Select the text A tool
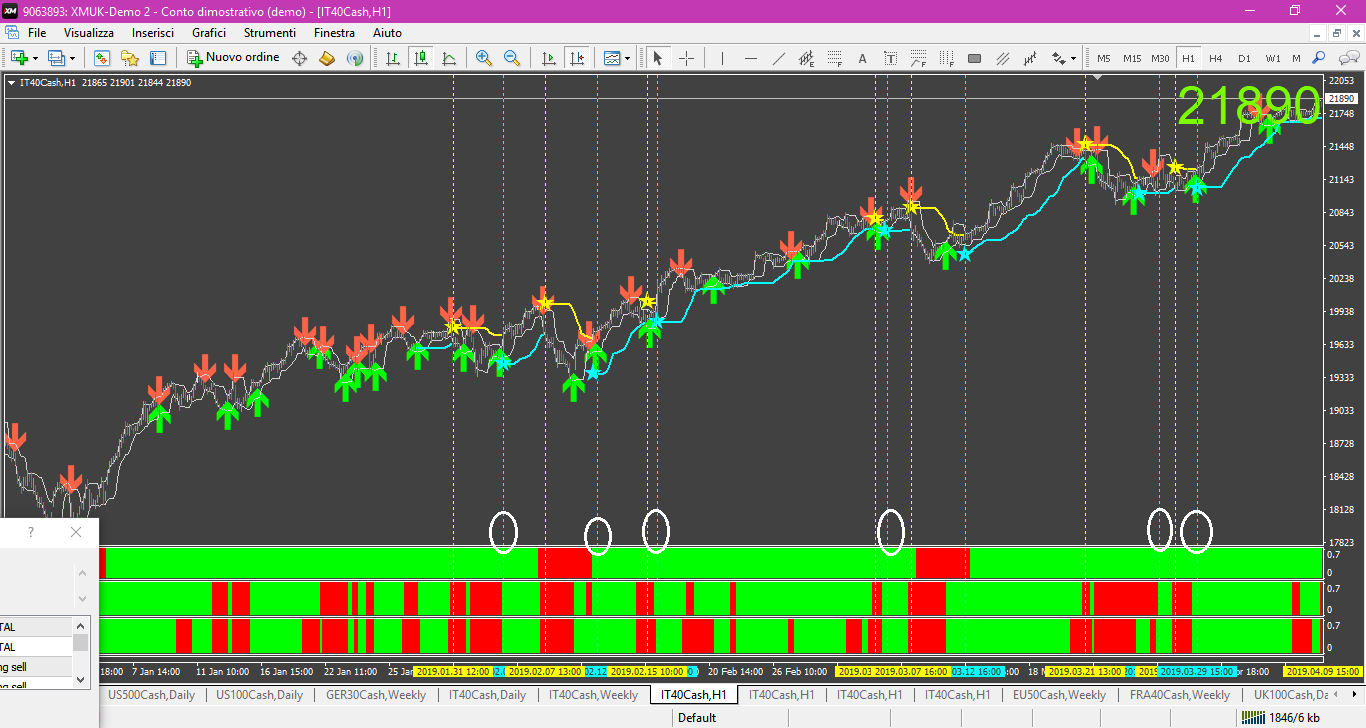This screenshot has height=728, width=1366. 862,58
